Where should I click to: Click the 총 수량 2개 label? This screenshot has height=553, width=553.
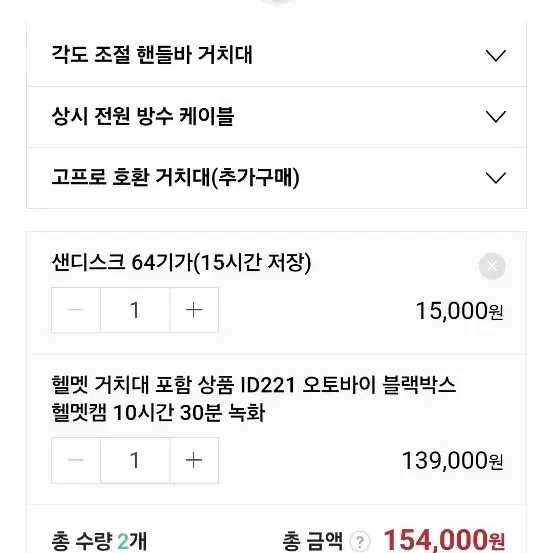click(x=99, y=541)
